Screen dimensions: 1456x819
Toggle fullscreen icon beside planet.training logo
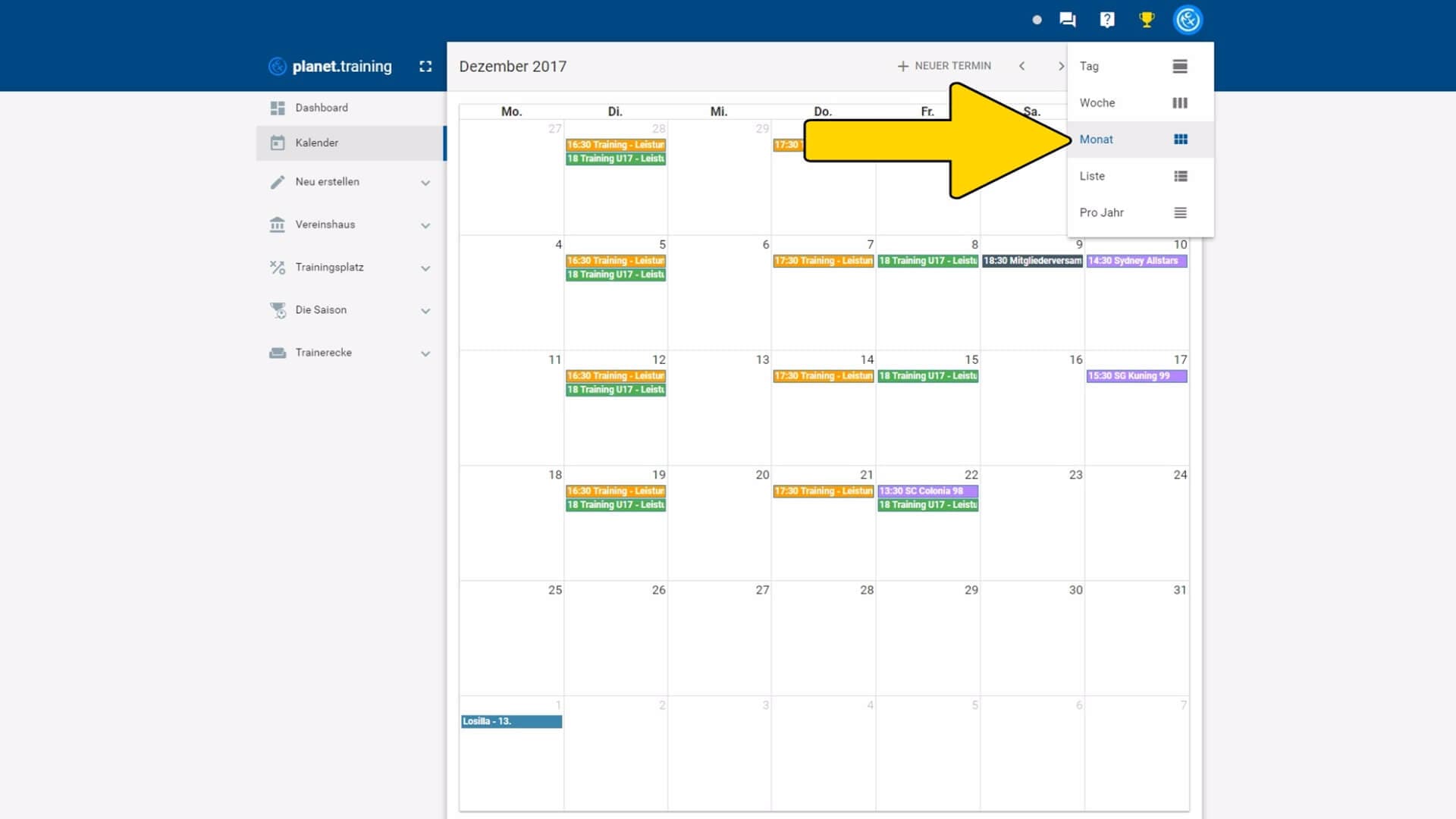pos(425,67)
